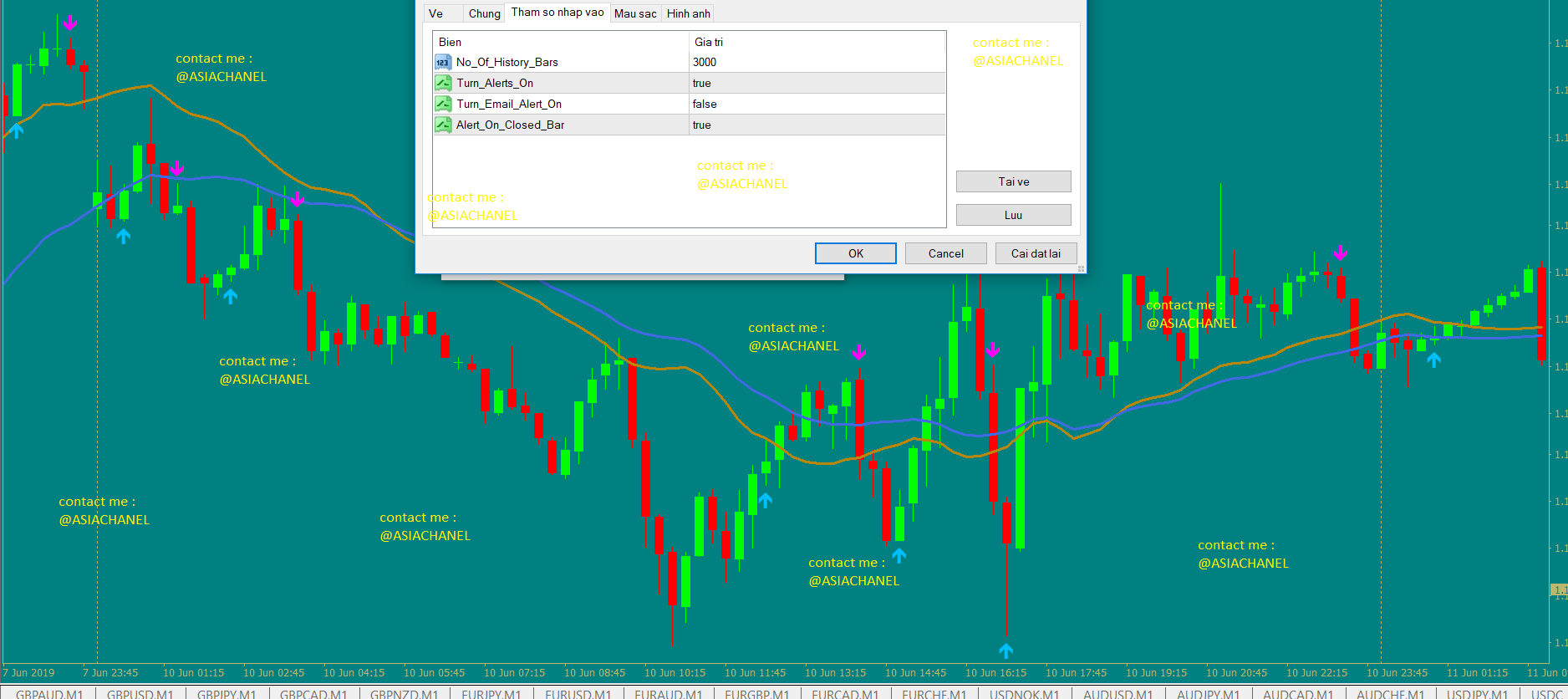Select the Alert_On_Closed_Bar variable name
1568x699 pixels.
510,125
